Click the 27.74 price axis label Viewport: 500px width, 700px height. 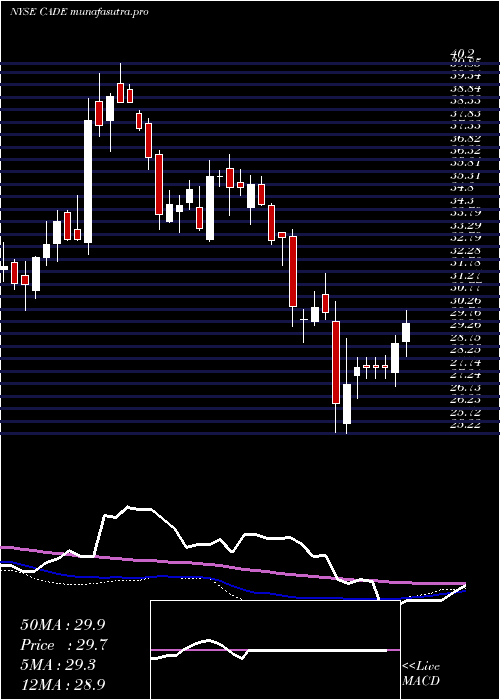pos(467,363)
